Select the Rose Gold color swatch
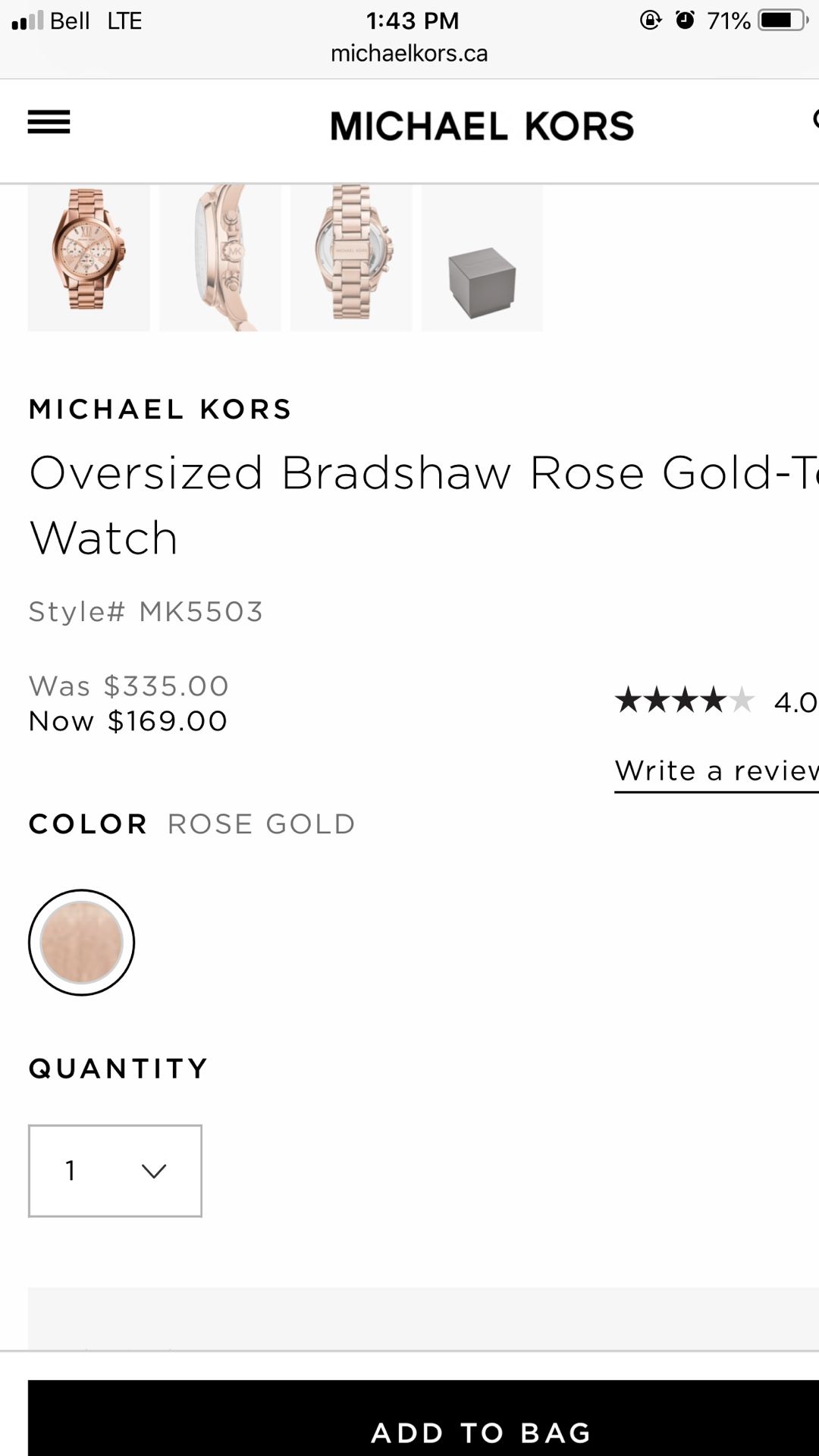 tap(81, 943)
